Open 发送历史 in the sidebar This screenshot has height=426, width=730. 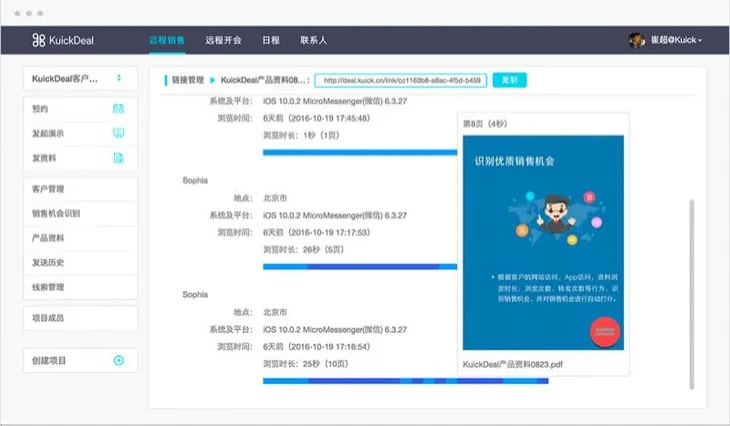[81, 263]
